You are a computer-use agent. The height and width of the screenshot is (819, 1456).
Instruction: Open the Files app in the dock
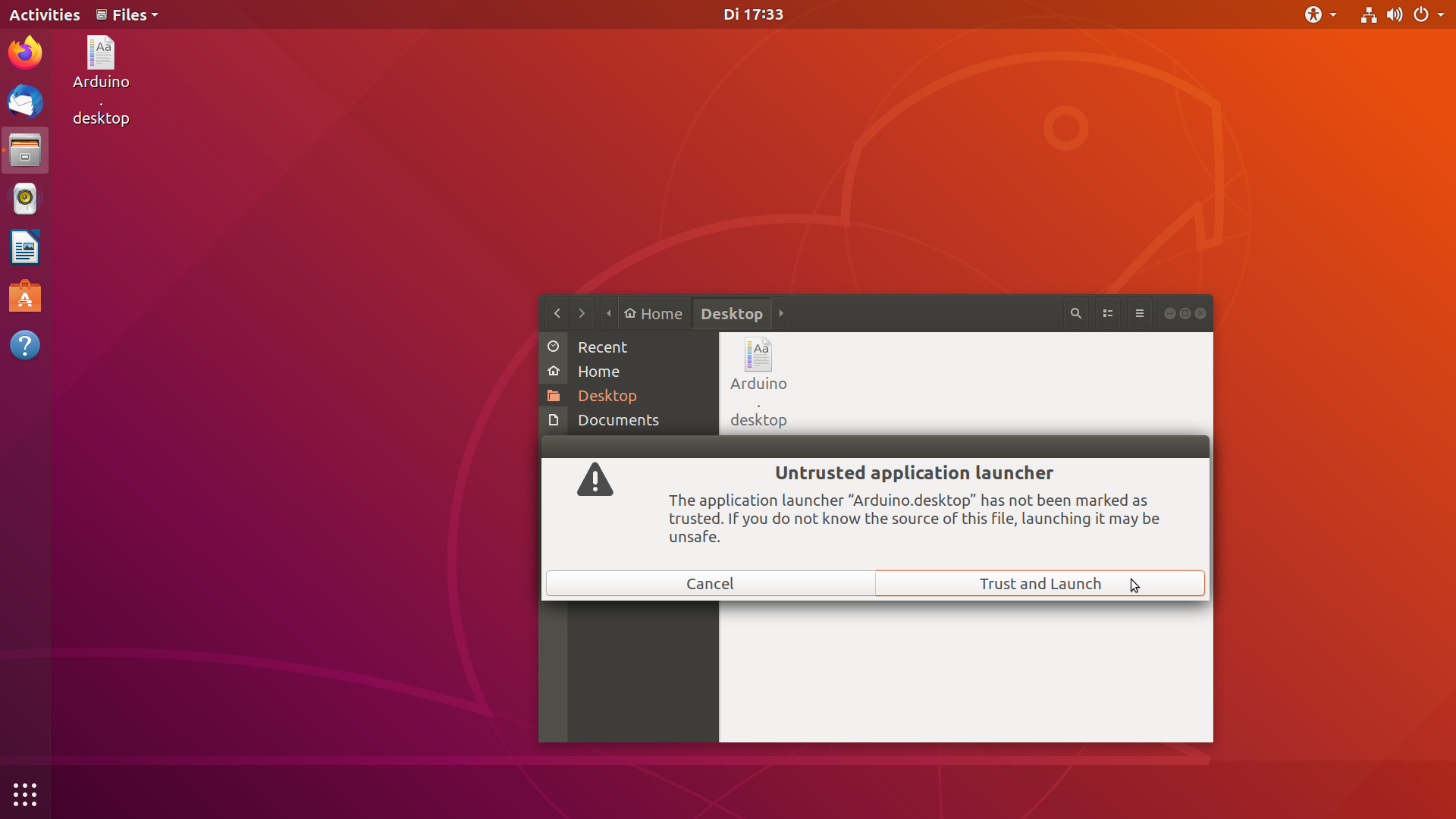25,150
